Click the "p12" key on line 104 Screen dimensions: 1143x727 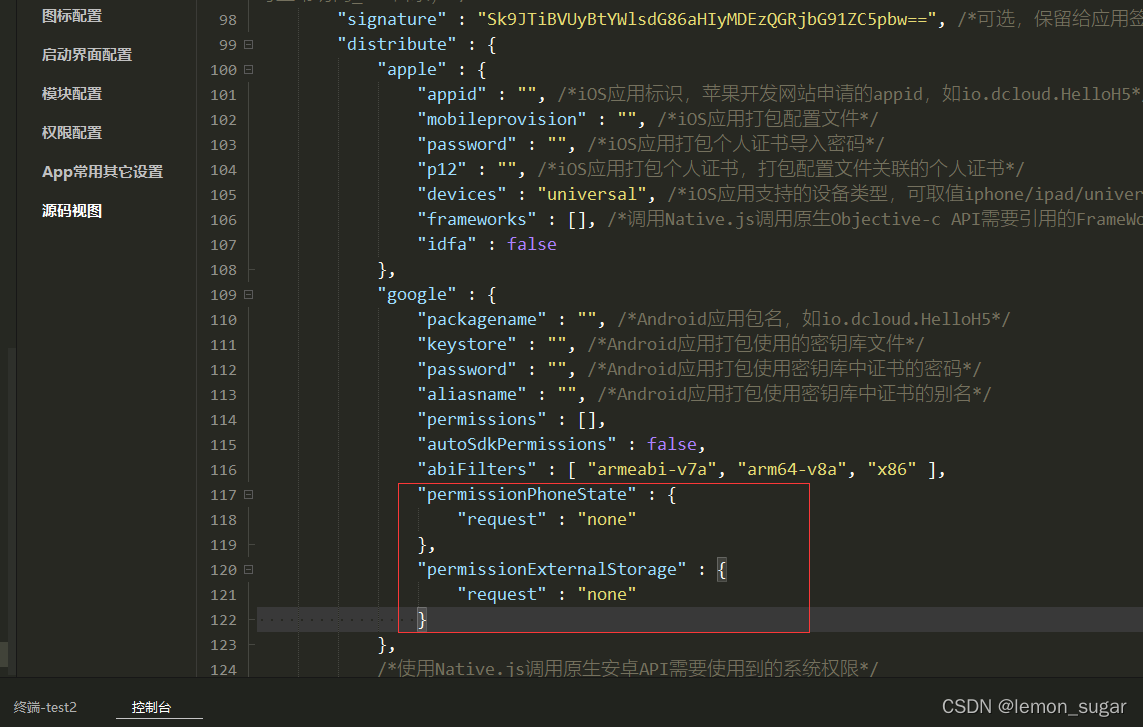[442, 169]
